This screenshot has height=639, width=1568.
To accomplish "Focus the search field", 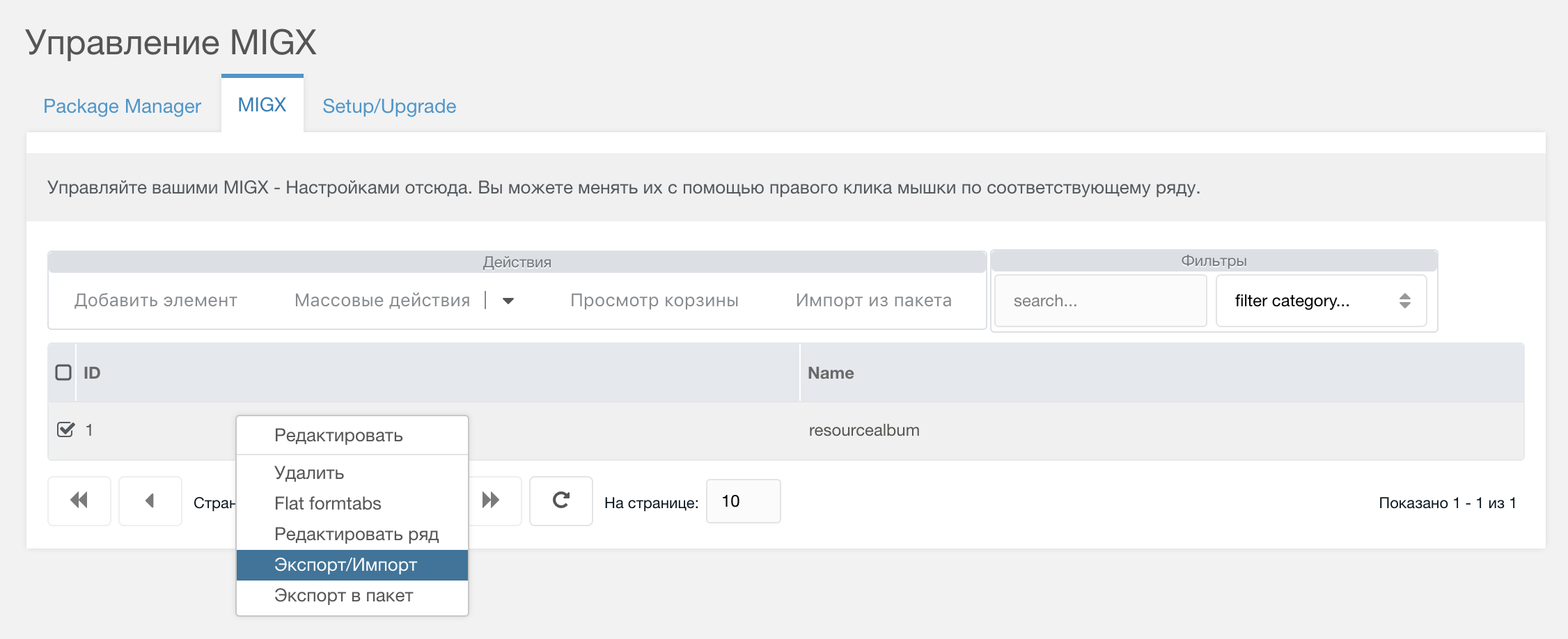I will [1101, 301].
